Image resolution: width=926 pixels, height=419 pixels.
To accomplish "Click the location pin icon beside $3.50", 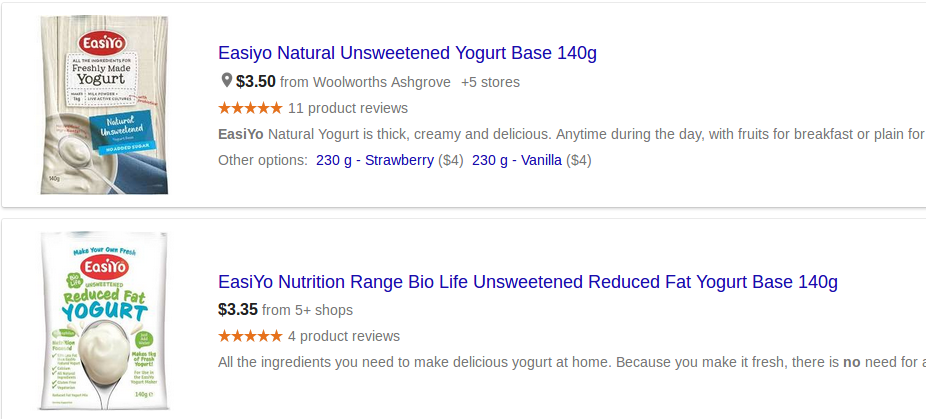I will pos(226,81).
